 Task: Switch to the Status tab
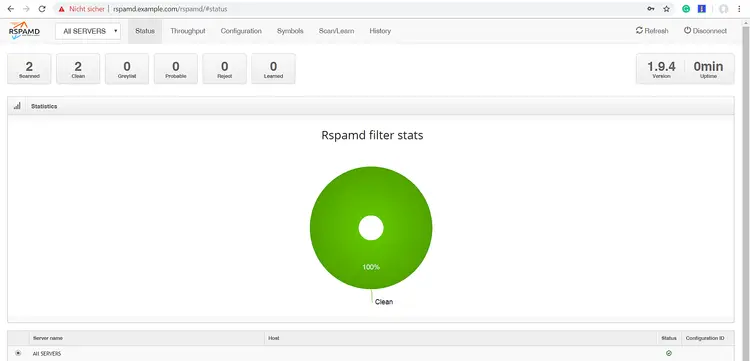(x=145, y=31)
